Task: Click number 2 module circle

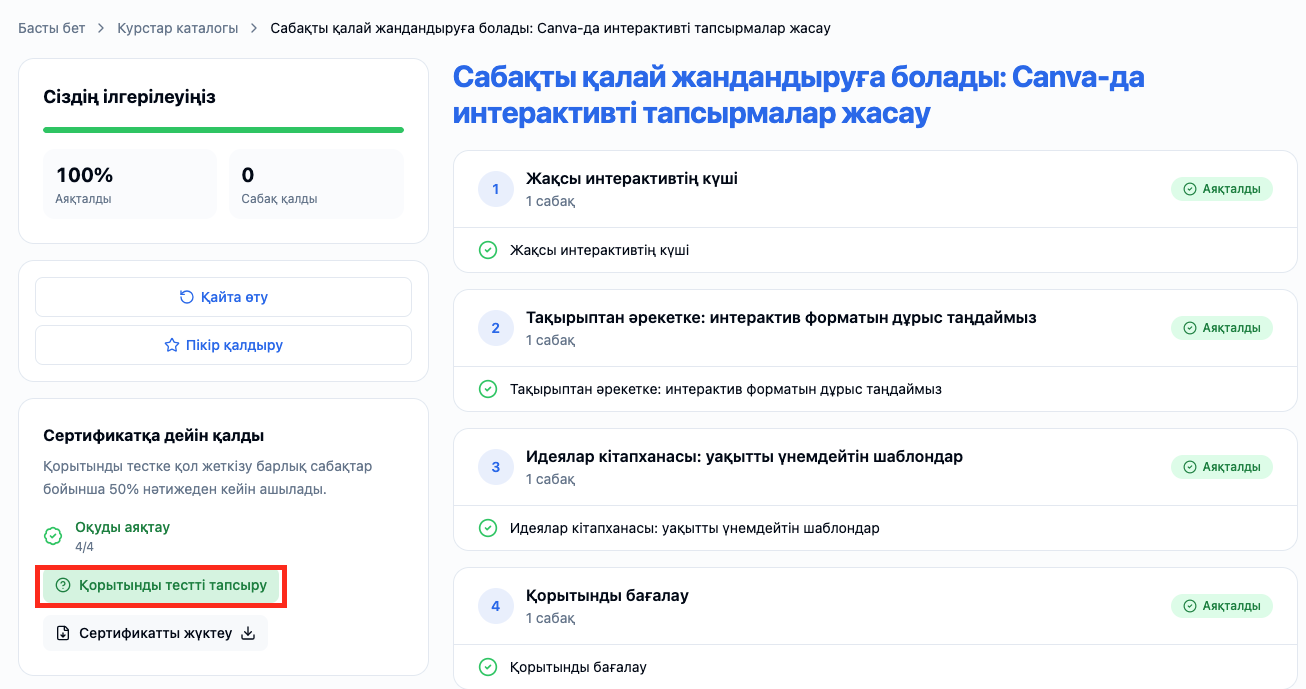Action: [x=496, y=328]
